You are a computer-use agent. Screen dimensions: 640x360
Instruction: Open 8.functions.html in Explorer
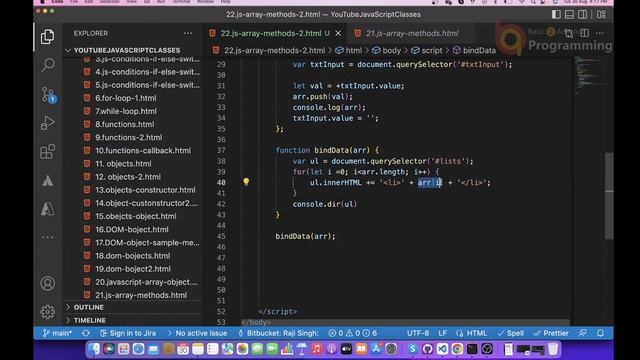coord(124,124)
